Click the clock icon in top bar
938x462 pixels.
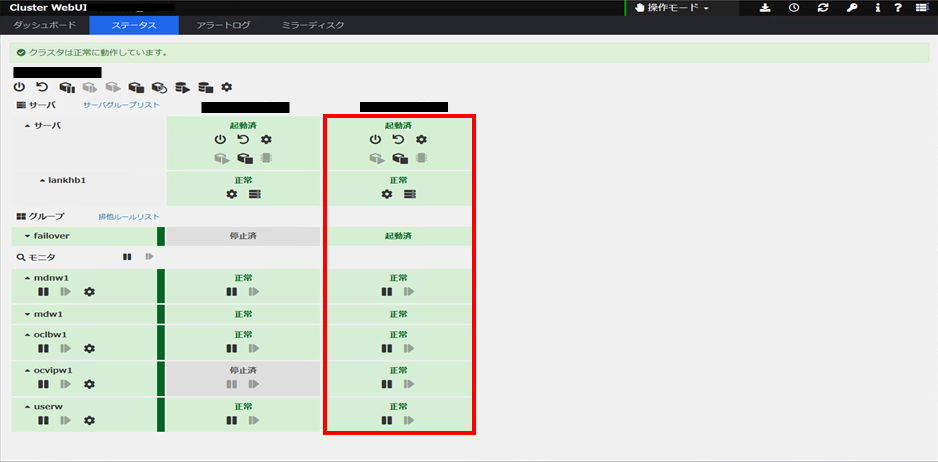[793, 8]
